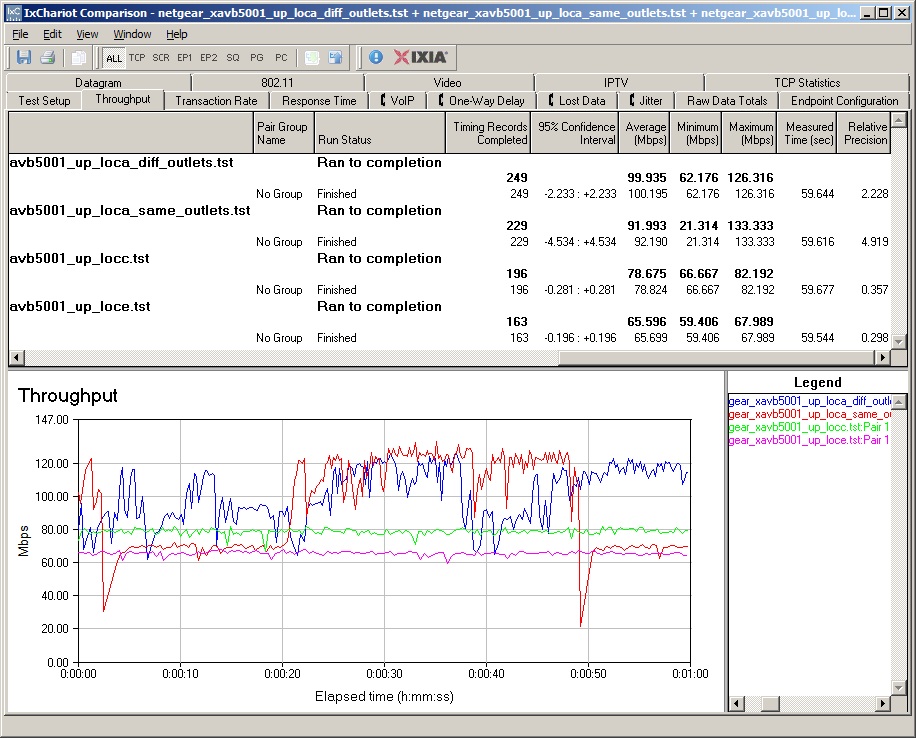Select the TCP filter toolbar button
Screen dimensions: 916x738
(x=137, y=58)
